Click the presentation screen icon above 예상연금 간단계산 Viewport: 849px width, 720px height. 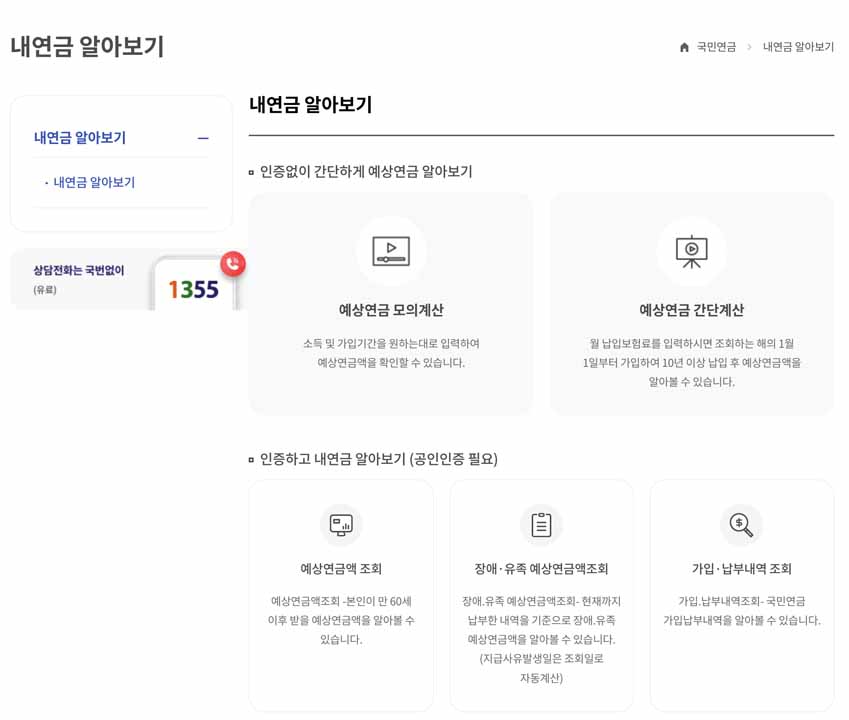coord(693,251)
